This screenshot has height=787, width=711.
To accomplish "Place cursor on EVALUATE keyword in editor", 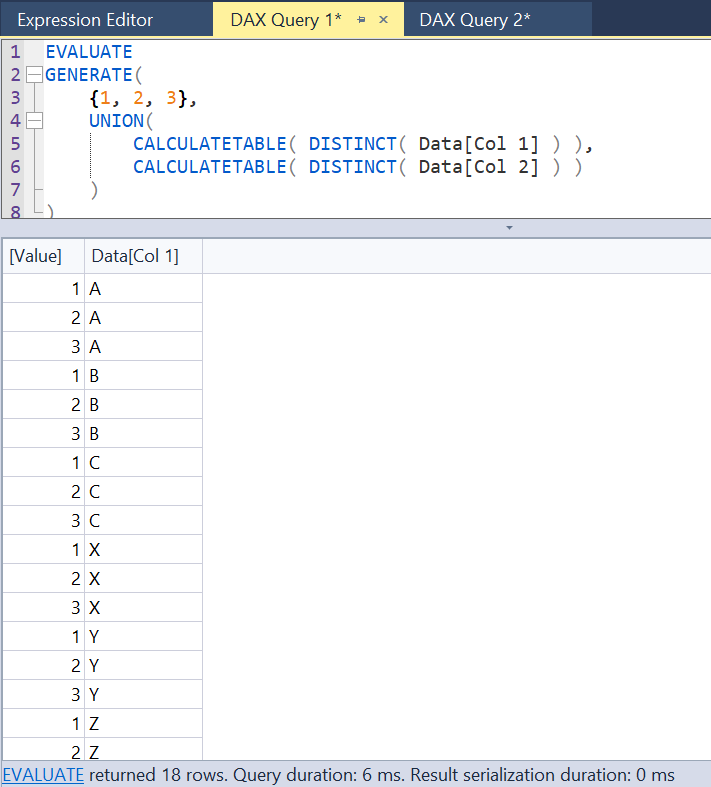I will (x=88, y=52).
